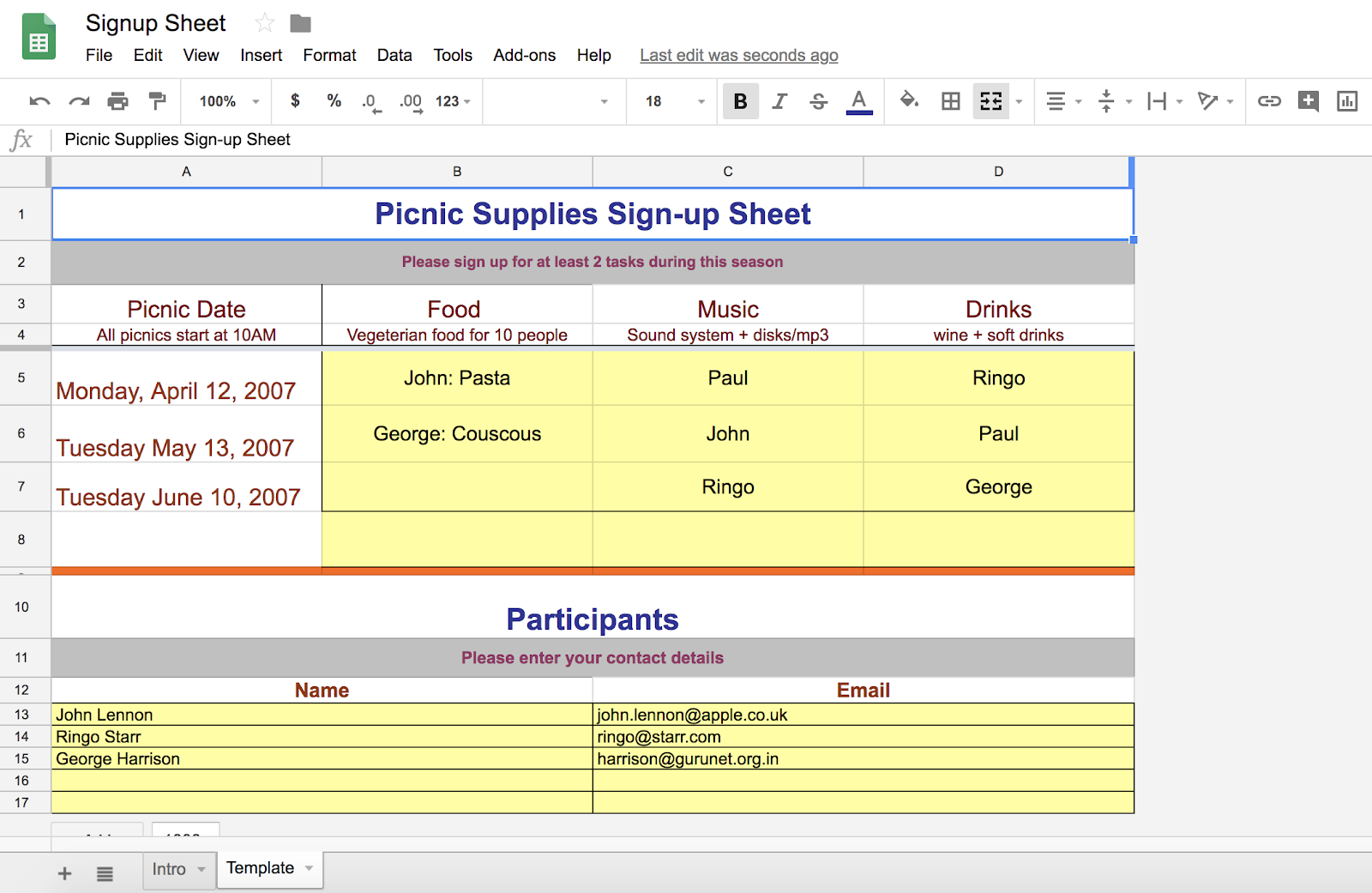This screenshot has width=1372, height=893.
Task: Open the text color picker
Action: 858,101
